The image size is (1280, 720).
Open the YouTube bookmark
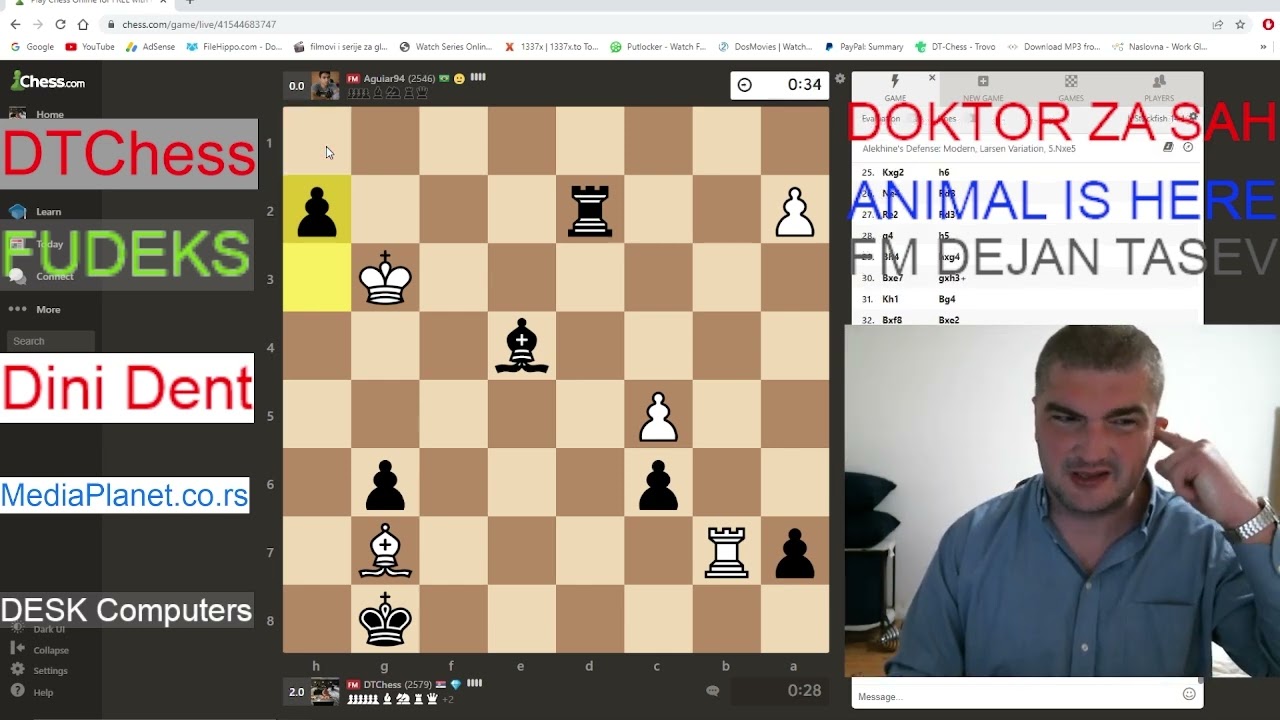(x=90, y=47)
